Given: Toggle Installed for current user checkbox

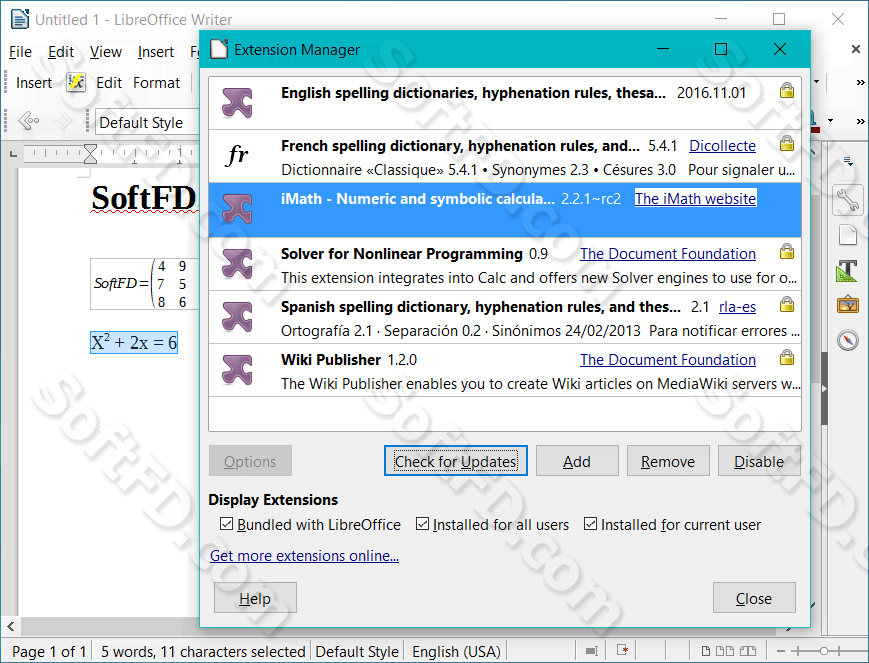Looking at the screenshot, I should (x=590, y=524).
